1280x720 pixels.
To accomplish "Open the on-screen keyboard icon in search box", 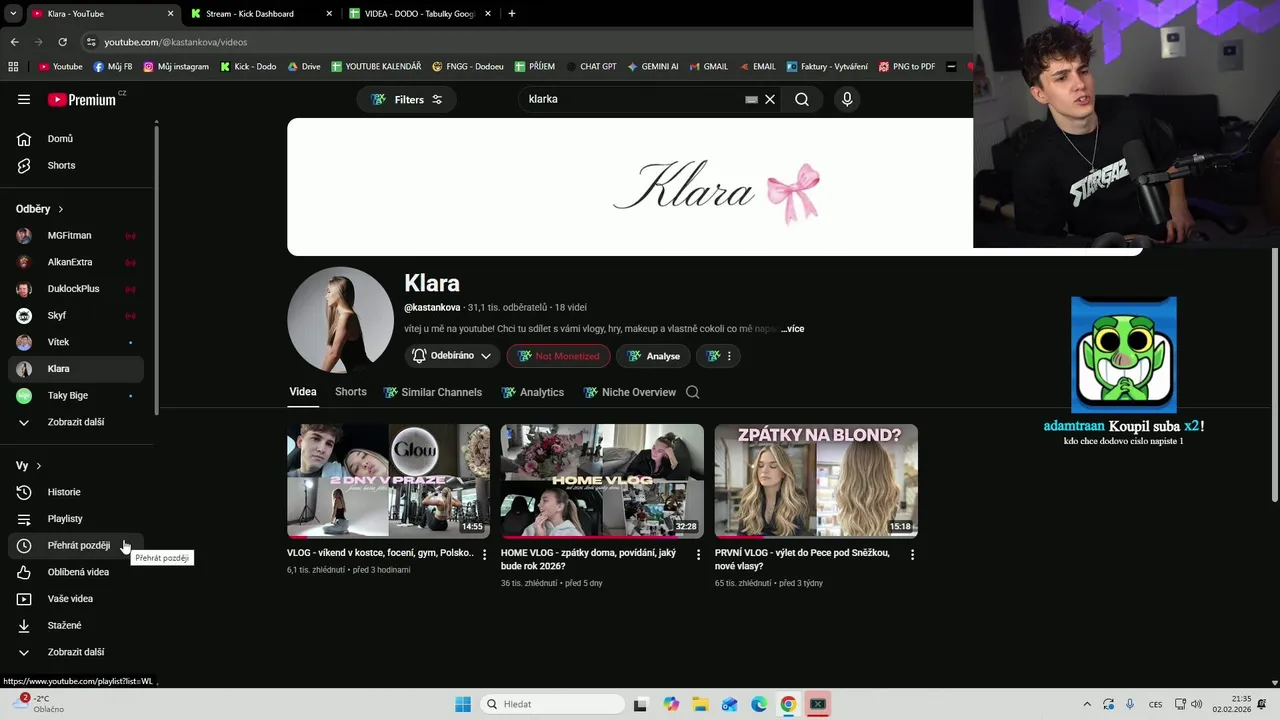I will pyautogui.click(x=751, y=100).
